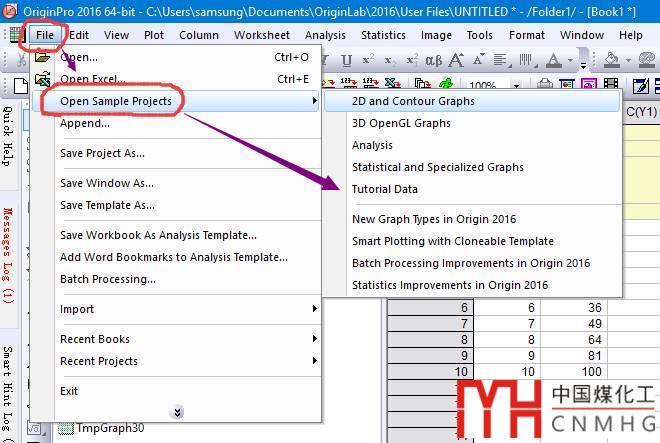The height and width of the screenshot is (443, 660).
Task: Select Tutorial Data sample project
Action: (472, 189)
